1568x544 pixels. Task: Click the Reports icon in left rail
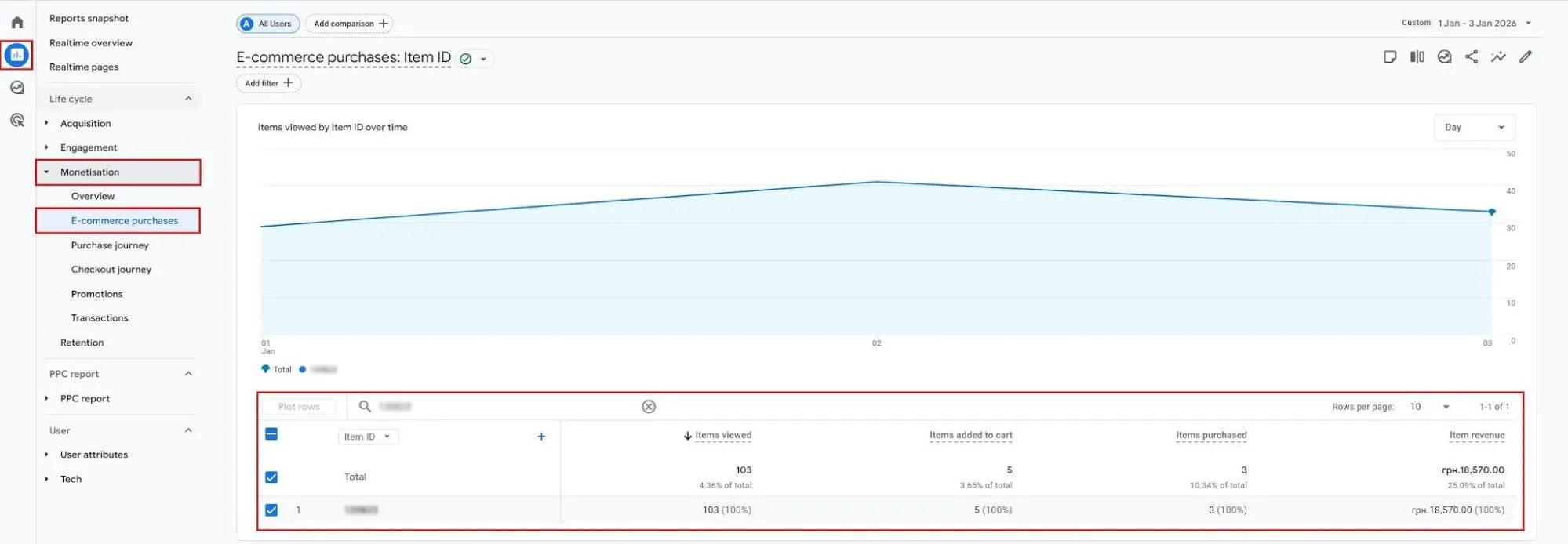(17, 55)
